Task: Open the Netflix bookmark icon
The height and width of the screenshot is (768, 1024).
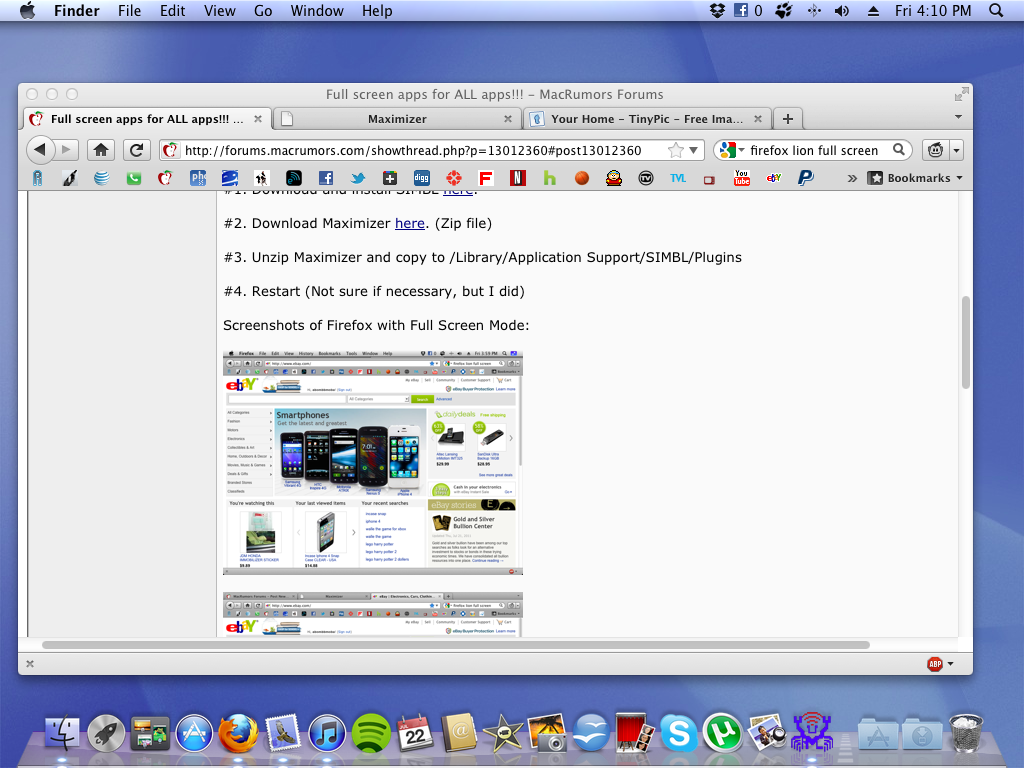Action: click(x=517, y=178)
